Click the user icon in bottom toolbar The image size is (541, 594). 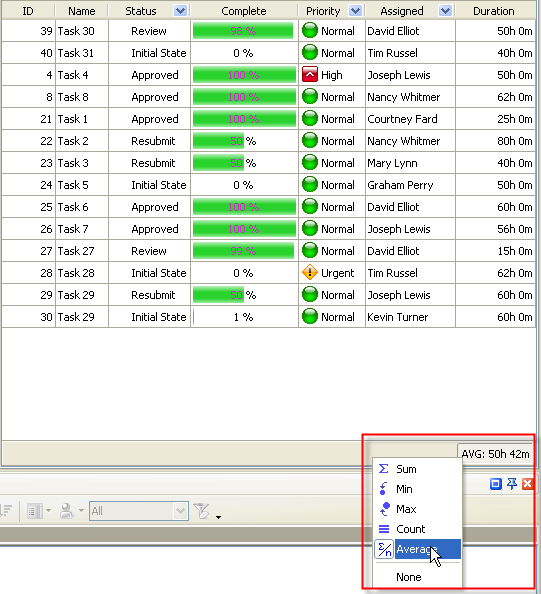click(67, 511)
